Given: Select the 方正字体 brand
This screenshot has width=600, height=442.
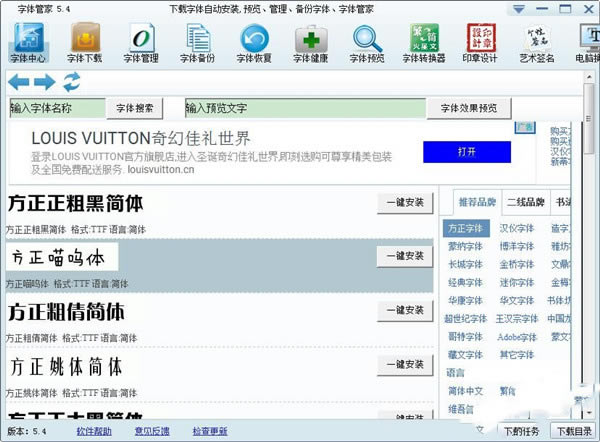Looking at the screenshot, I should (x=466, y=228).
